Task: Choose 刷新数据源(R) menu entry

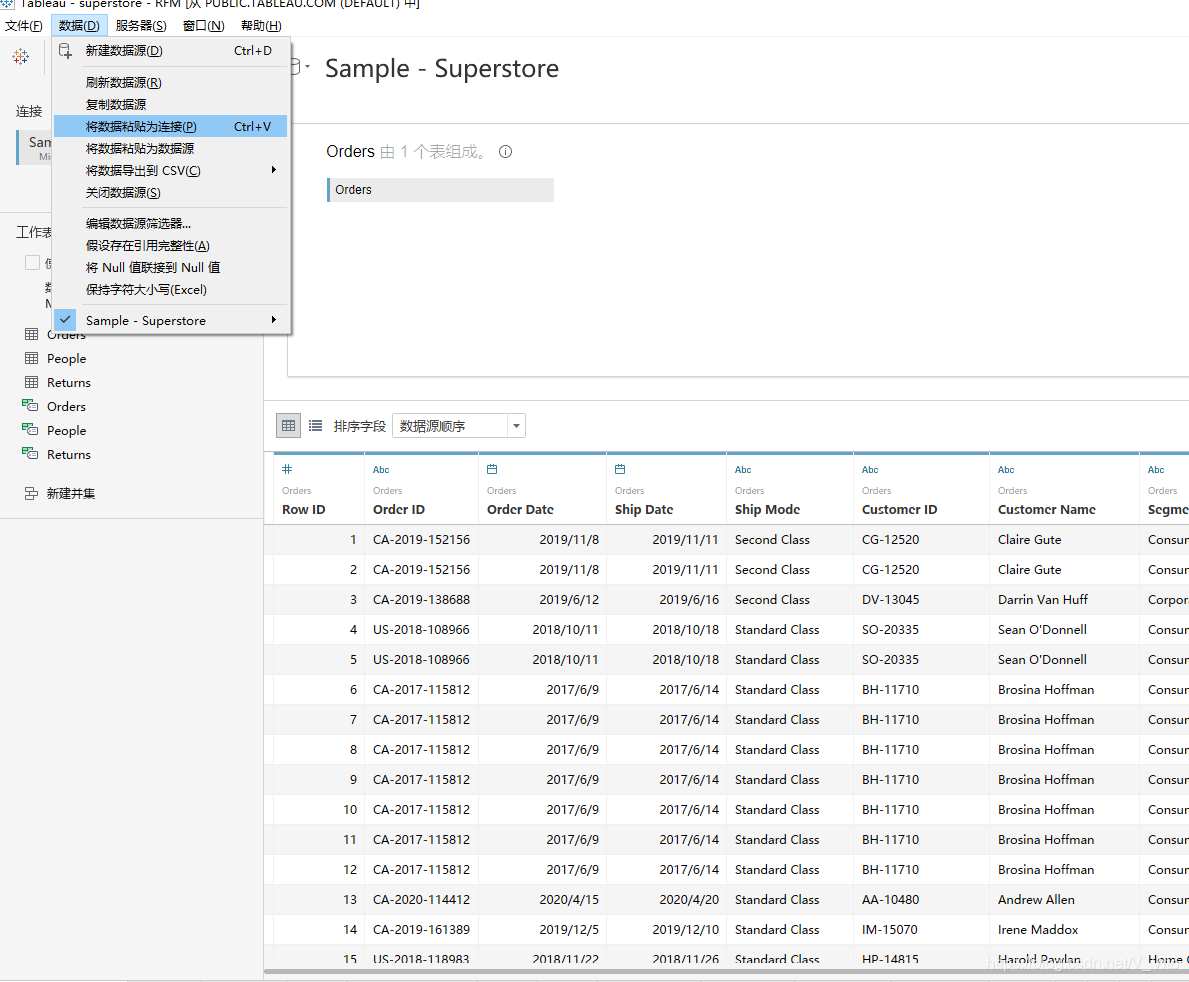Action: pyautogui.click(x=171, y=83)
